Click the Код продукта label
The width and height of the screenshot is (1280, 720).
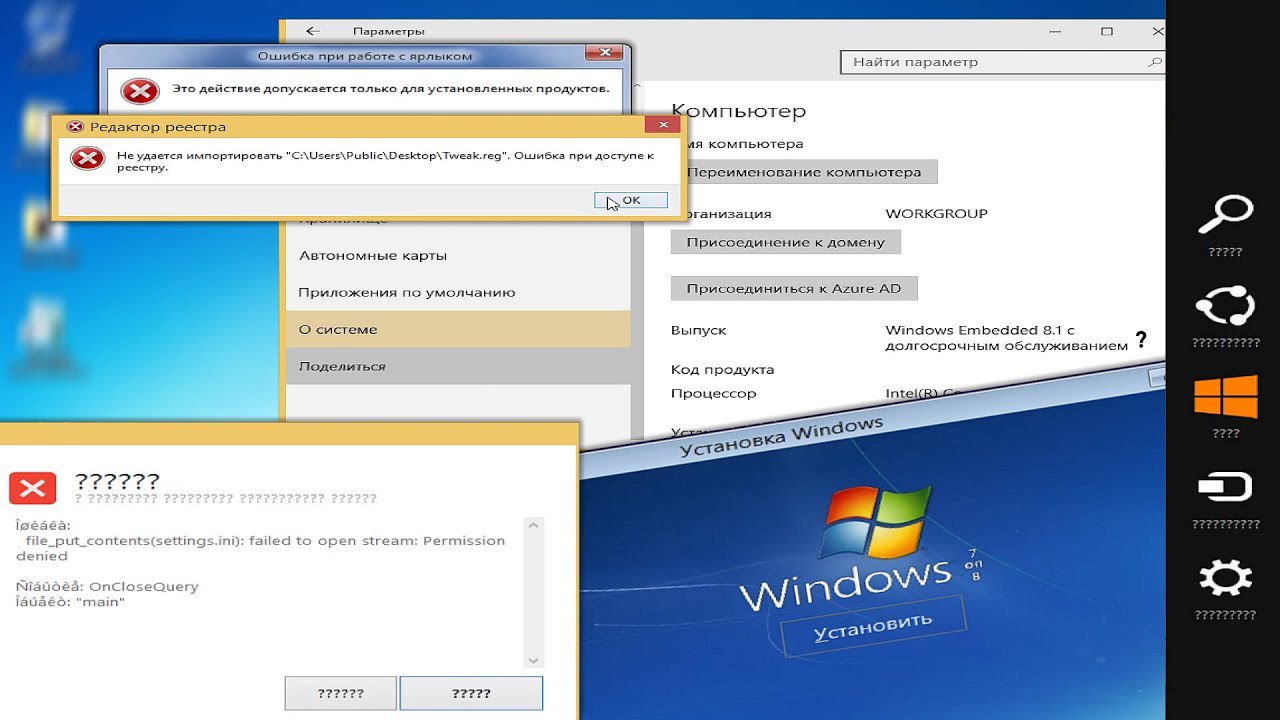[722, 370]
